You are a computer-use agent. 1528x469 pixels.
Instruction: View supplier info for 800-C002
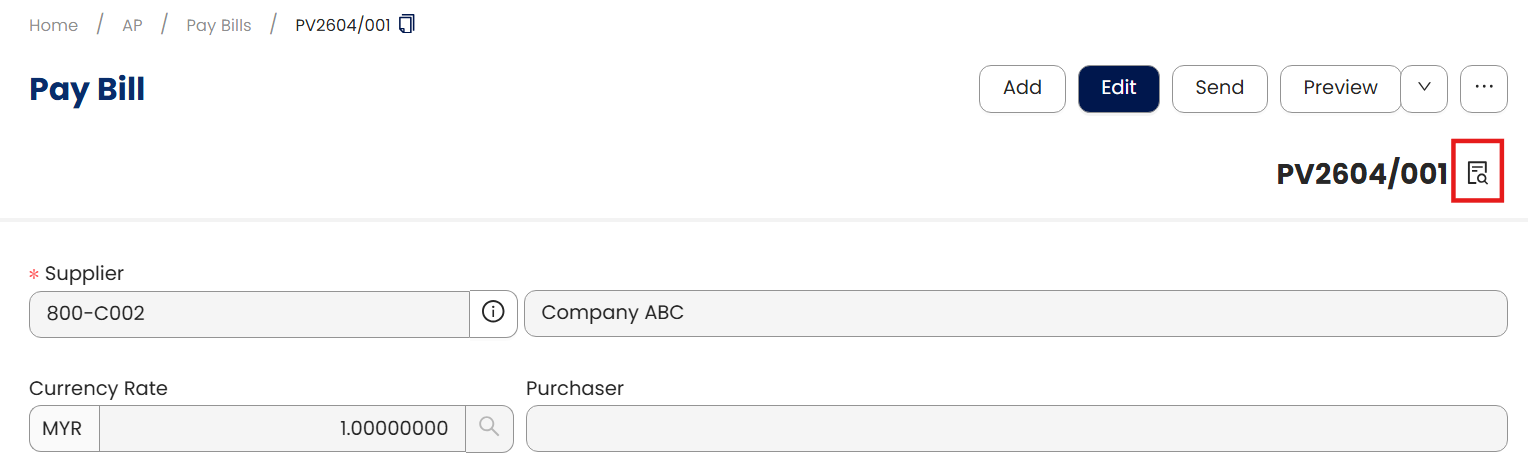pos(493,313)
